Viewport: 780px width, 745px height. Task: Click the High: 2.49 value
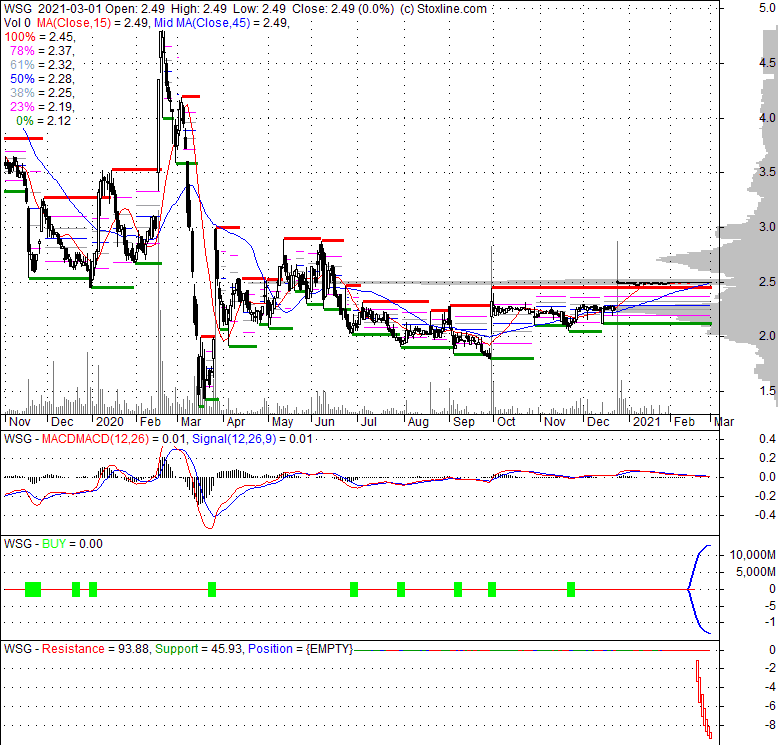pos(199,9)
